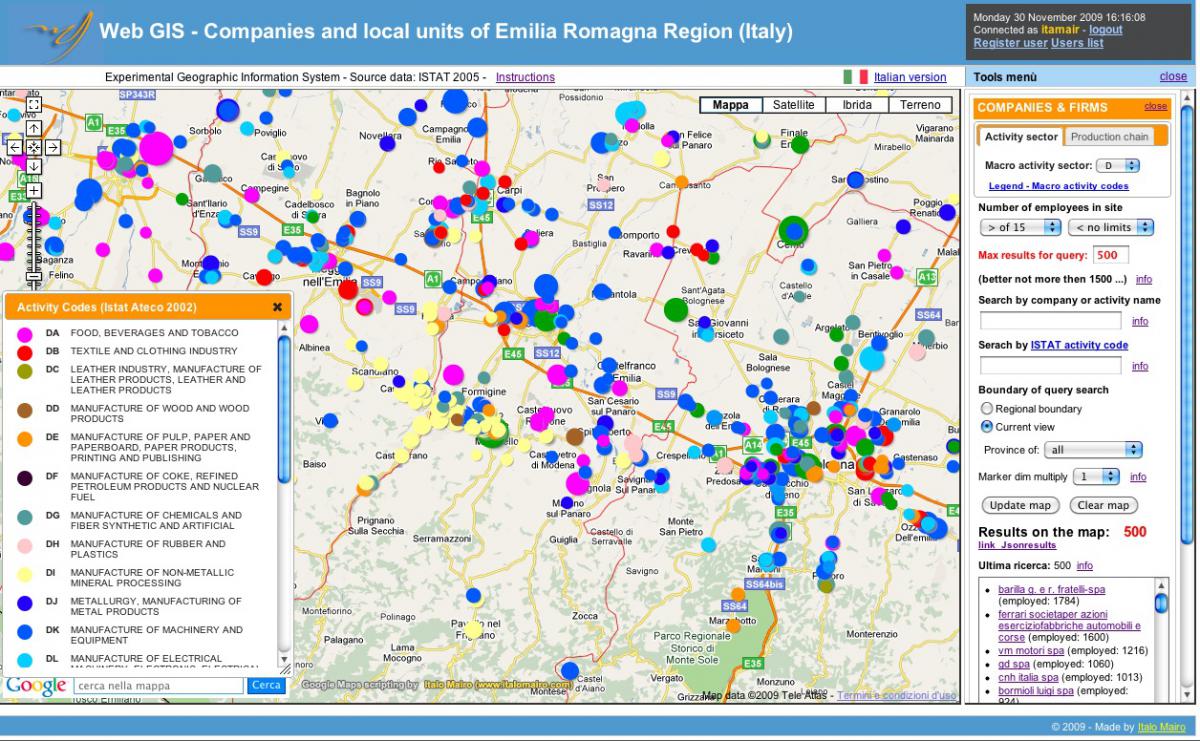
Task: Zoom out with the minus icon
Action: point(33,276)
